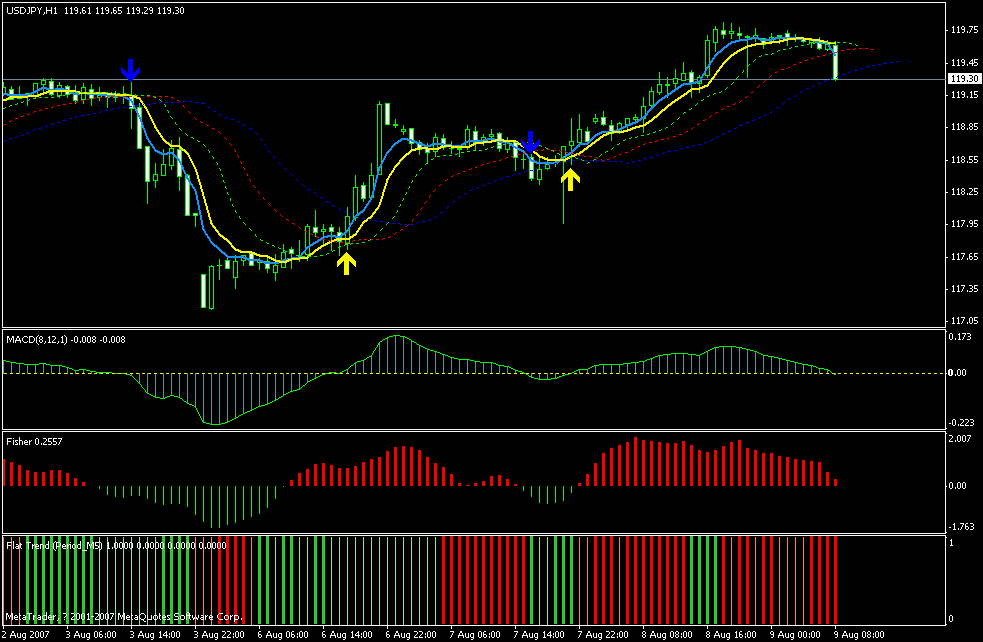Click the 2 Aug 2007 date label
Viewport: 983px width, 642px height.
pos(27,634)
